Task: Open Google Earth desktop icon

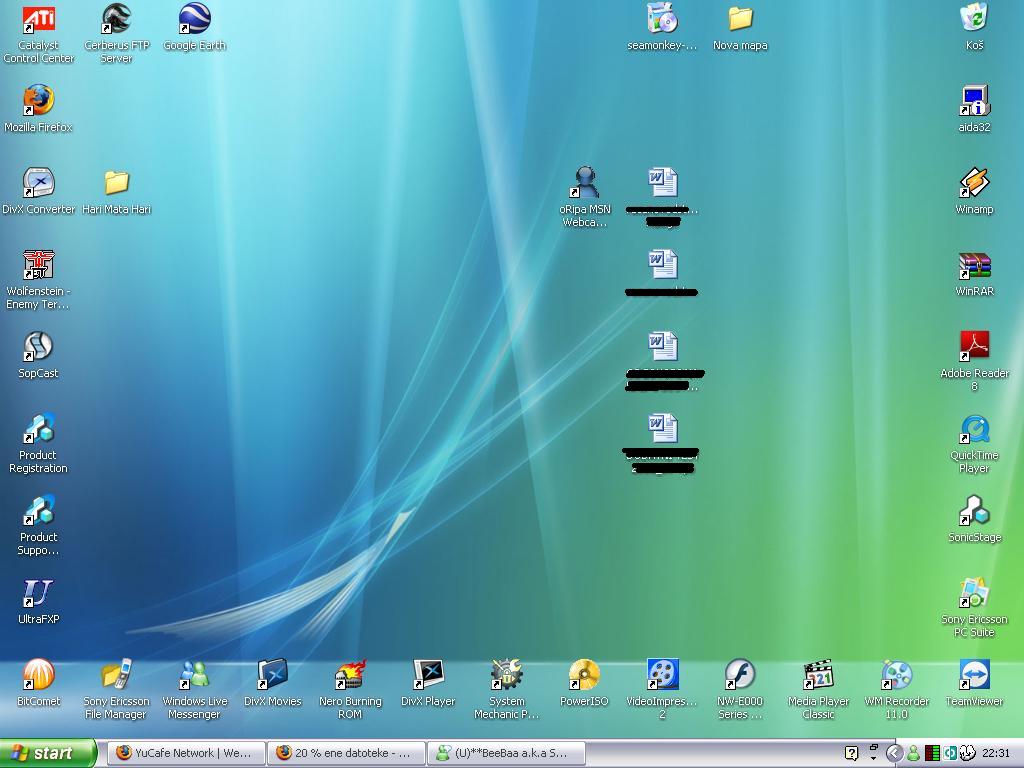Action: 194,19
